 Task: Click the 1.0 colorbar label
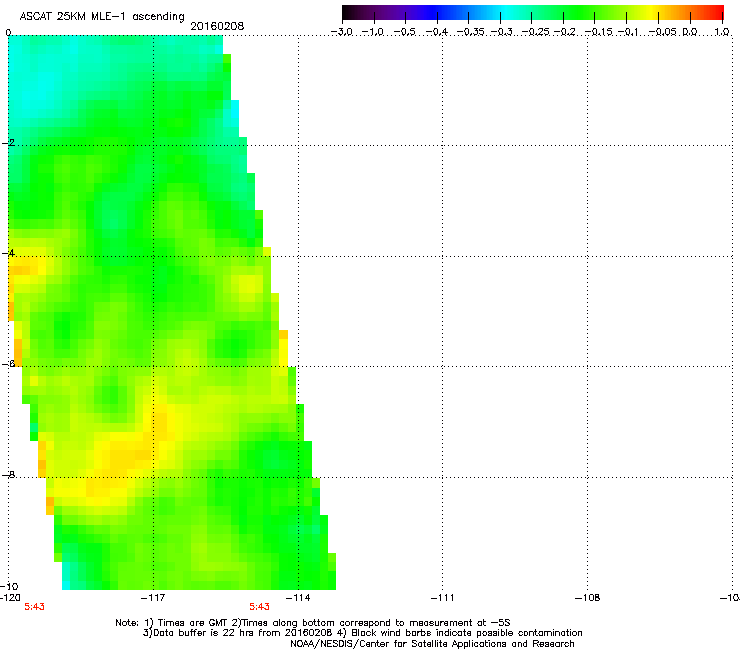point(721,32)
